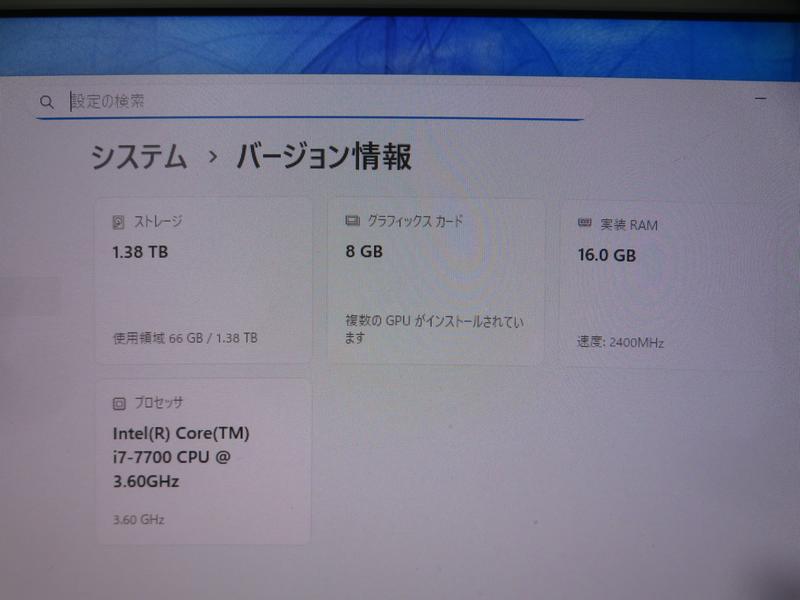
Task: Open the グラフィックス カード card
Action: coord(436,282)
